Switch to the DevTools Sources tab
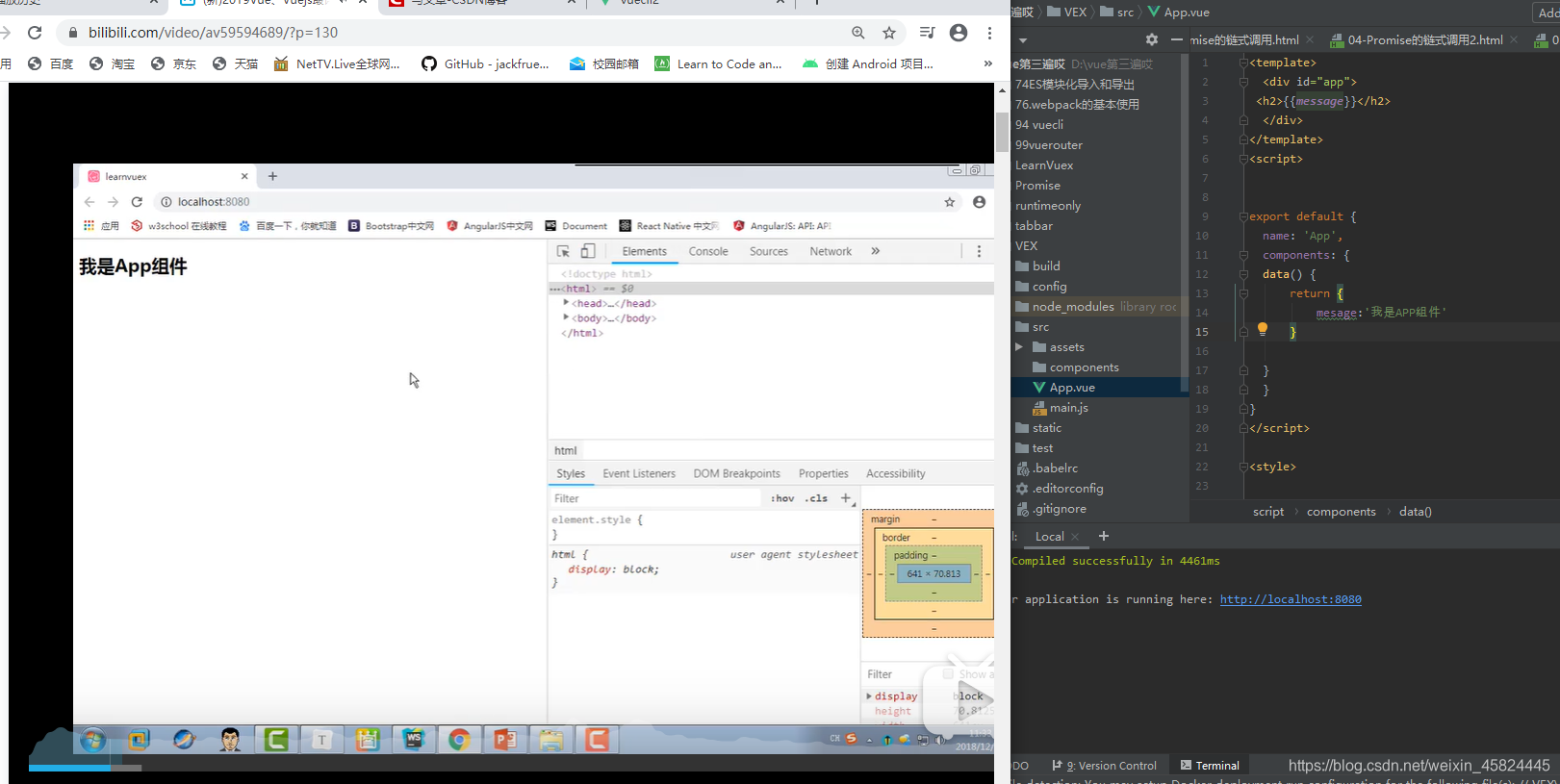The width and height of the screenshot is (1560, 784). coord(769,251)
